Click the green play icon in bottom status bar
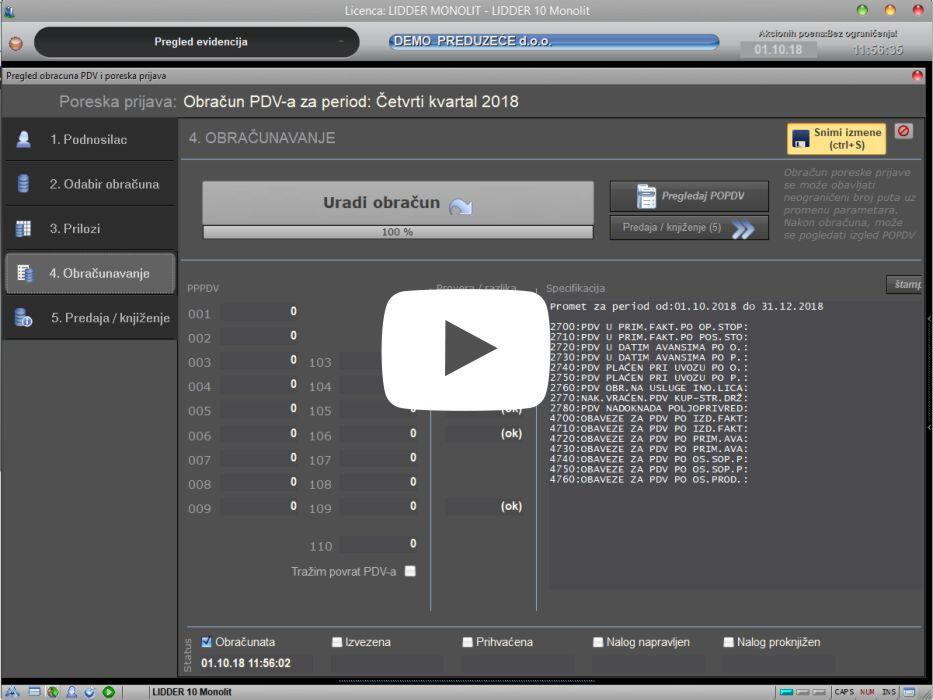Screen dimensions: 933x700 (x=108, y=692)
